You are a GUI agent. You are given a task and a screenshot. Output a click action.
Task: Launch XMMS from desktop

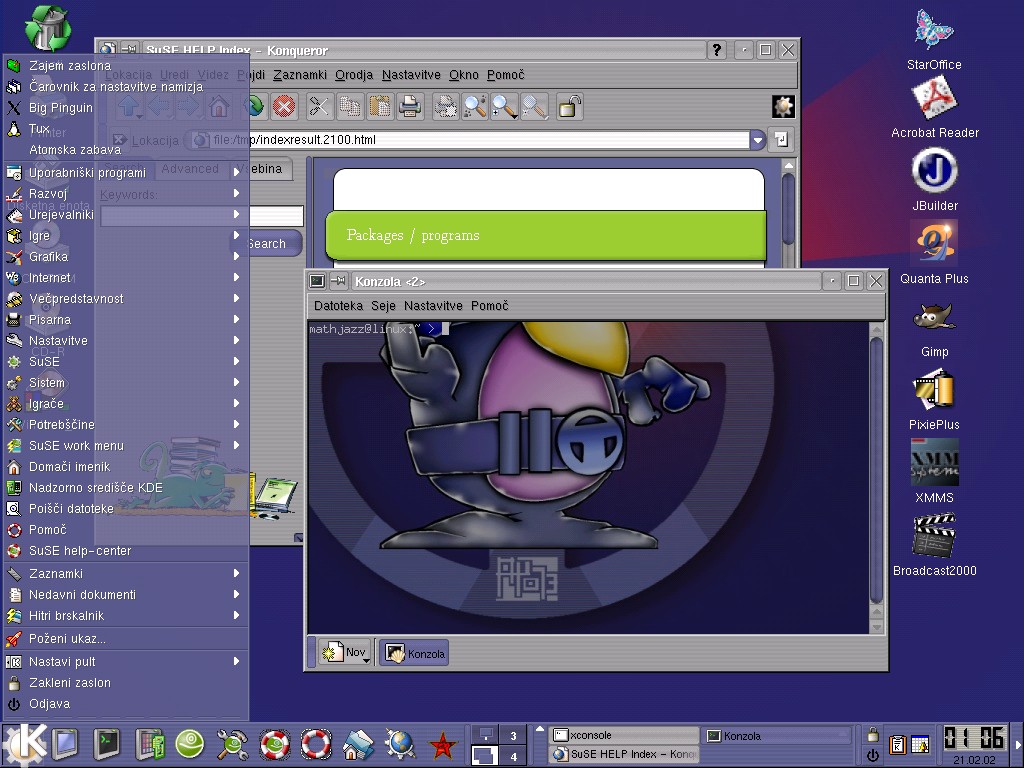click(x=935, y=472)
